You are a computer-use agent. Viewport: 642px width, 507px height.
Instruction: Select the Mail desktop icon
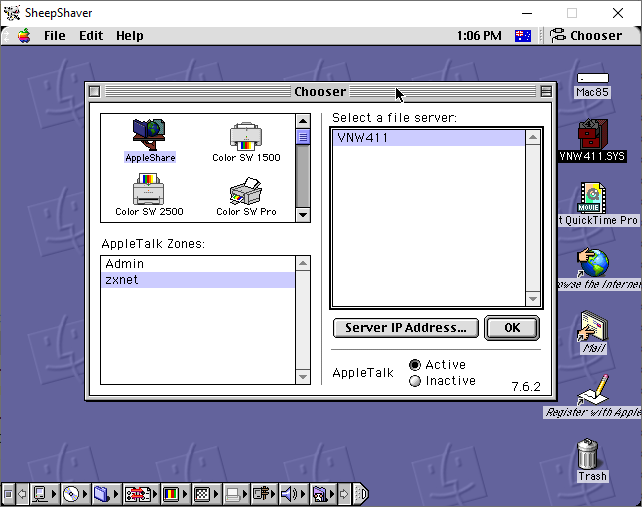(594, 332)
